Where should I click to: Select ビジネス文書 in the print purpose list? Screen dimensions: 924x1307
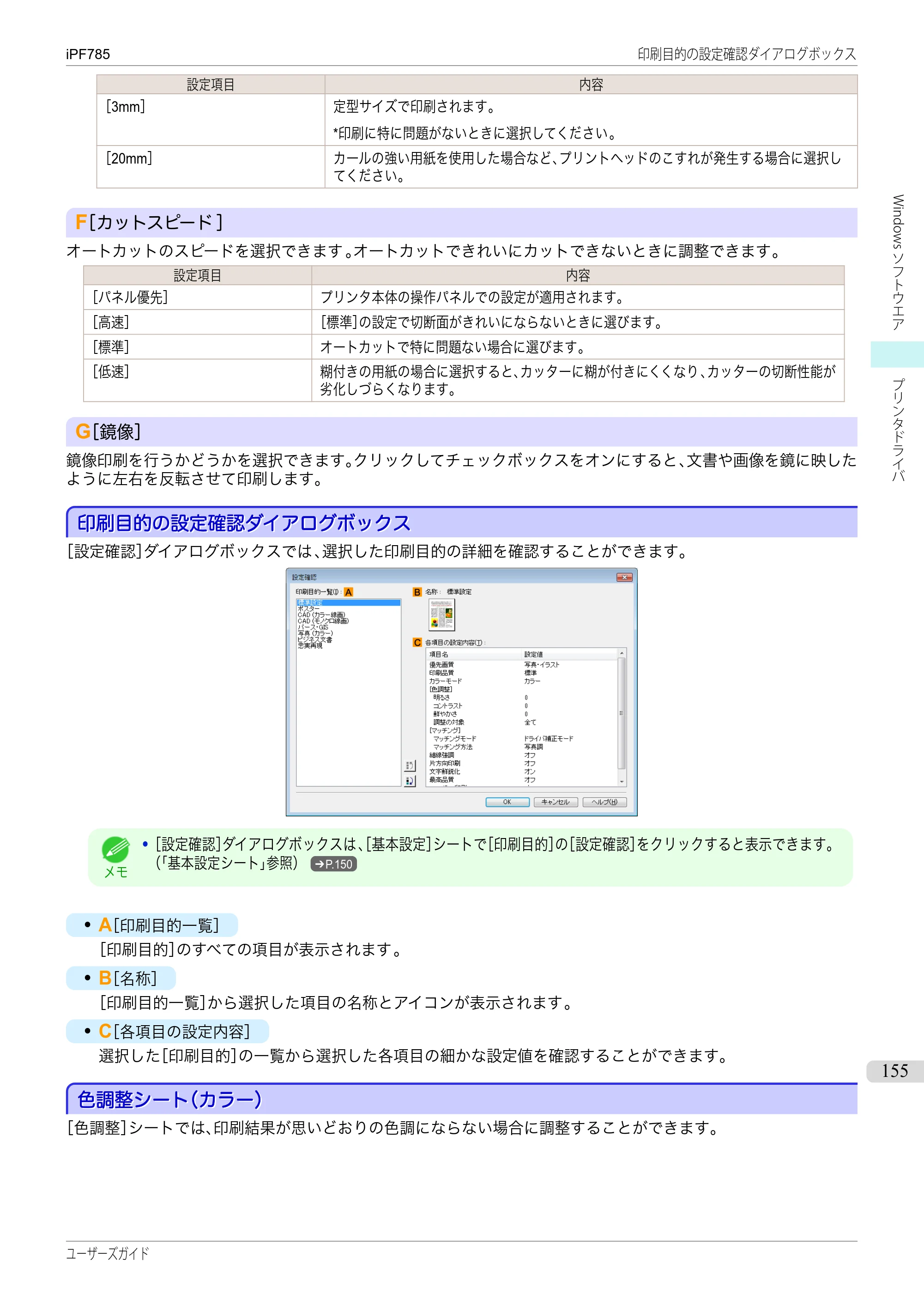click(348, 640)
